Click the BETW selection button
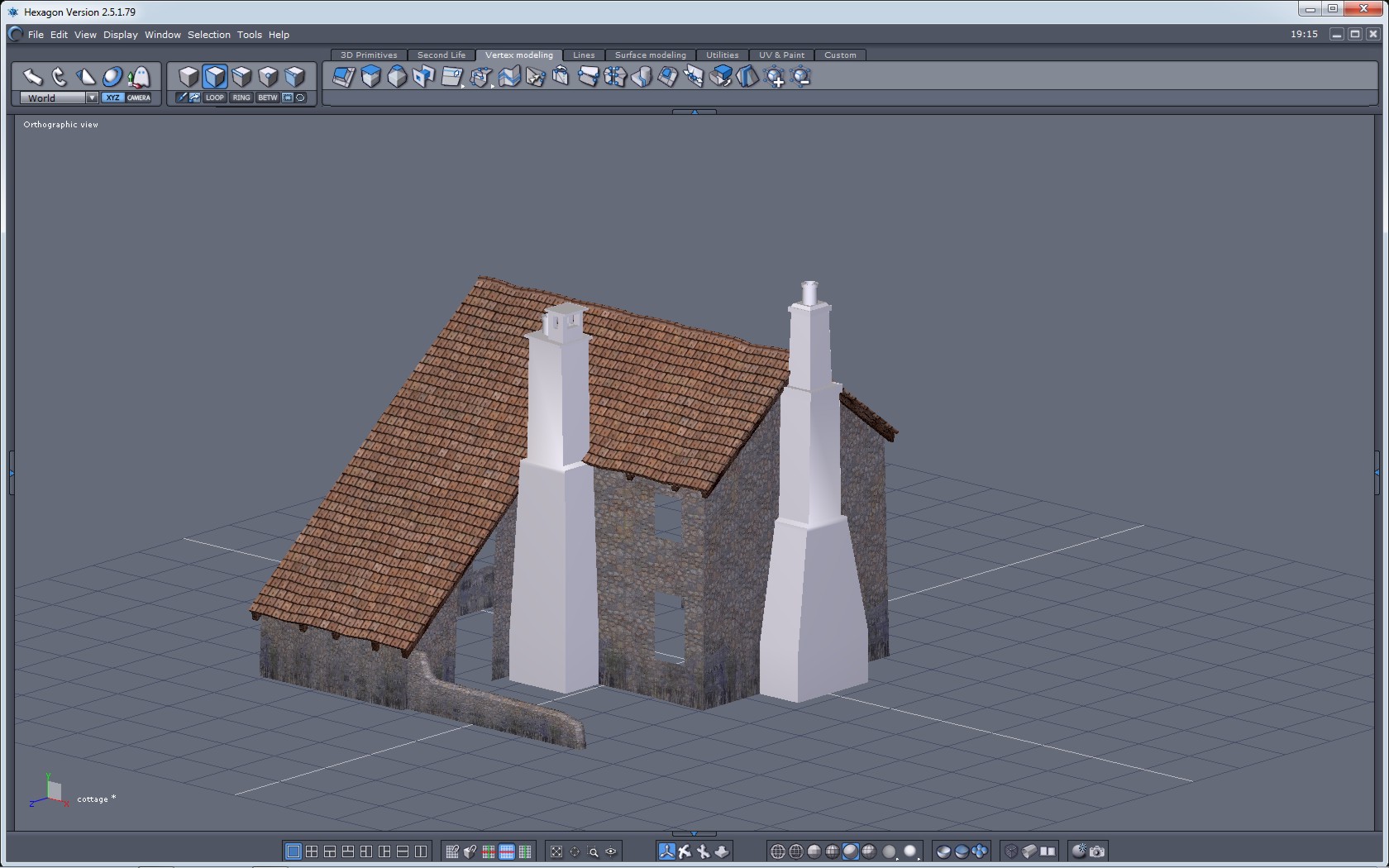 point(267,98)
